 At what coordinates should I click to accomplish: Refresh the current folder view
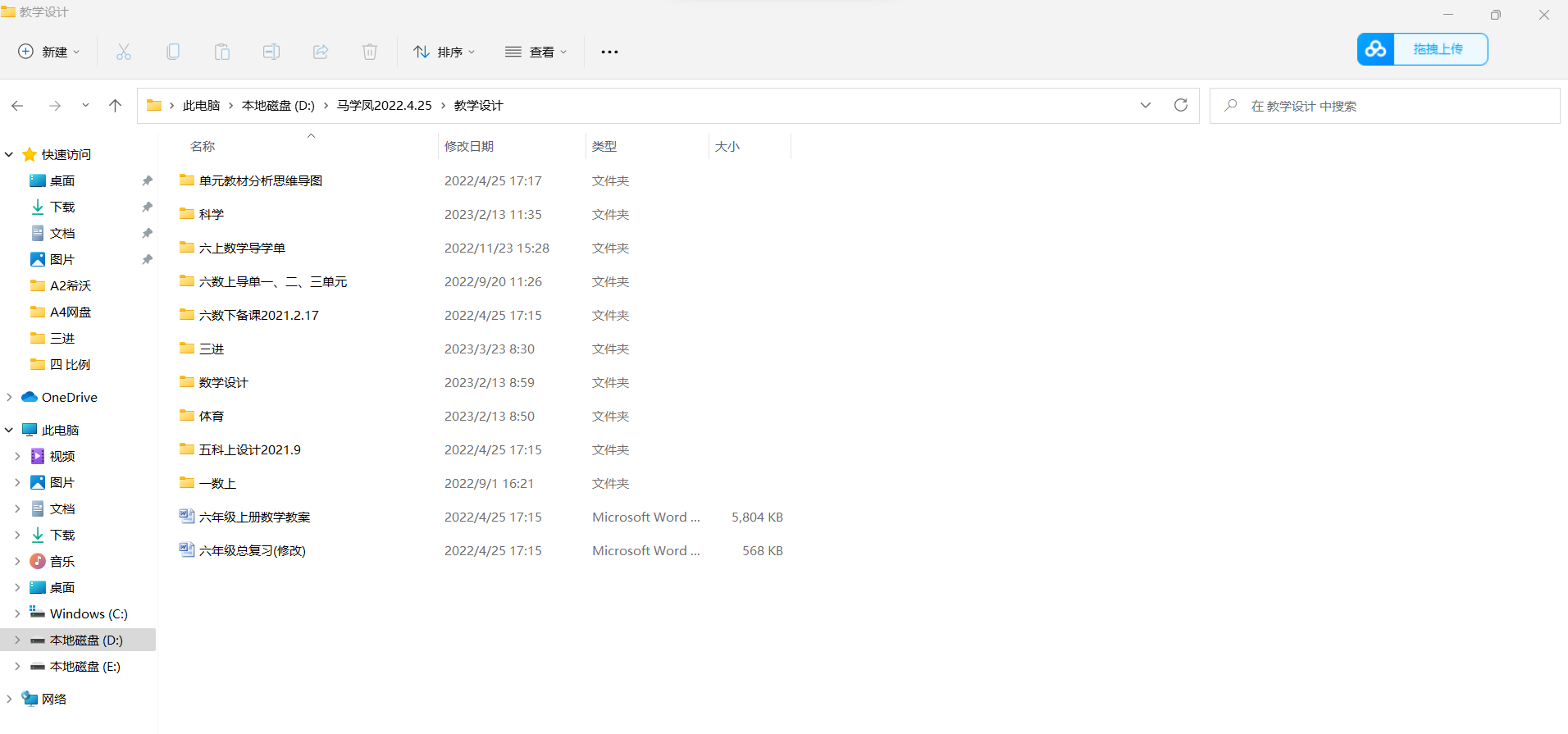[x=1180, y=105]
